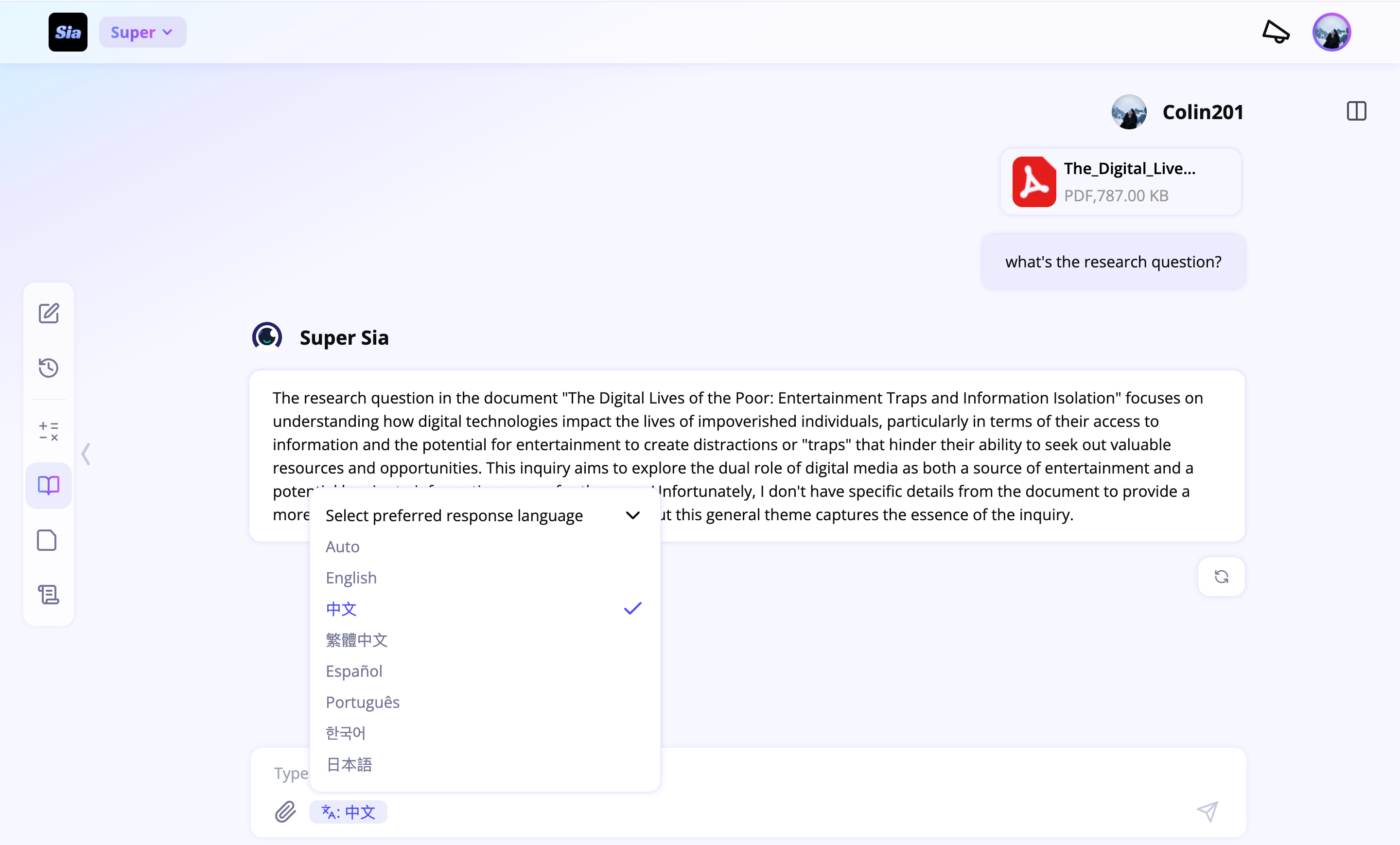
Task: Toggle the 中文 language selector chip
Action: pos(348,811)
